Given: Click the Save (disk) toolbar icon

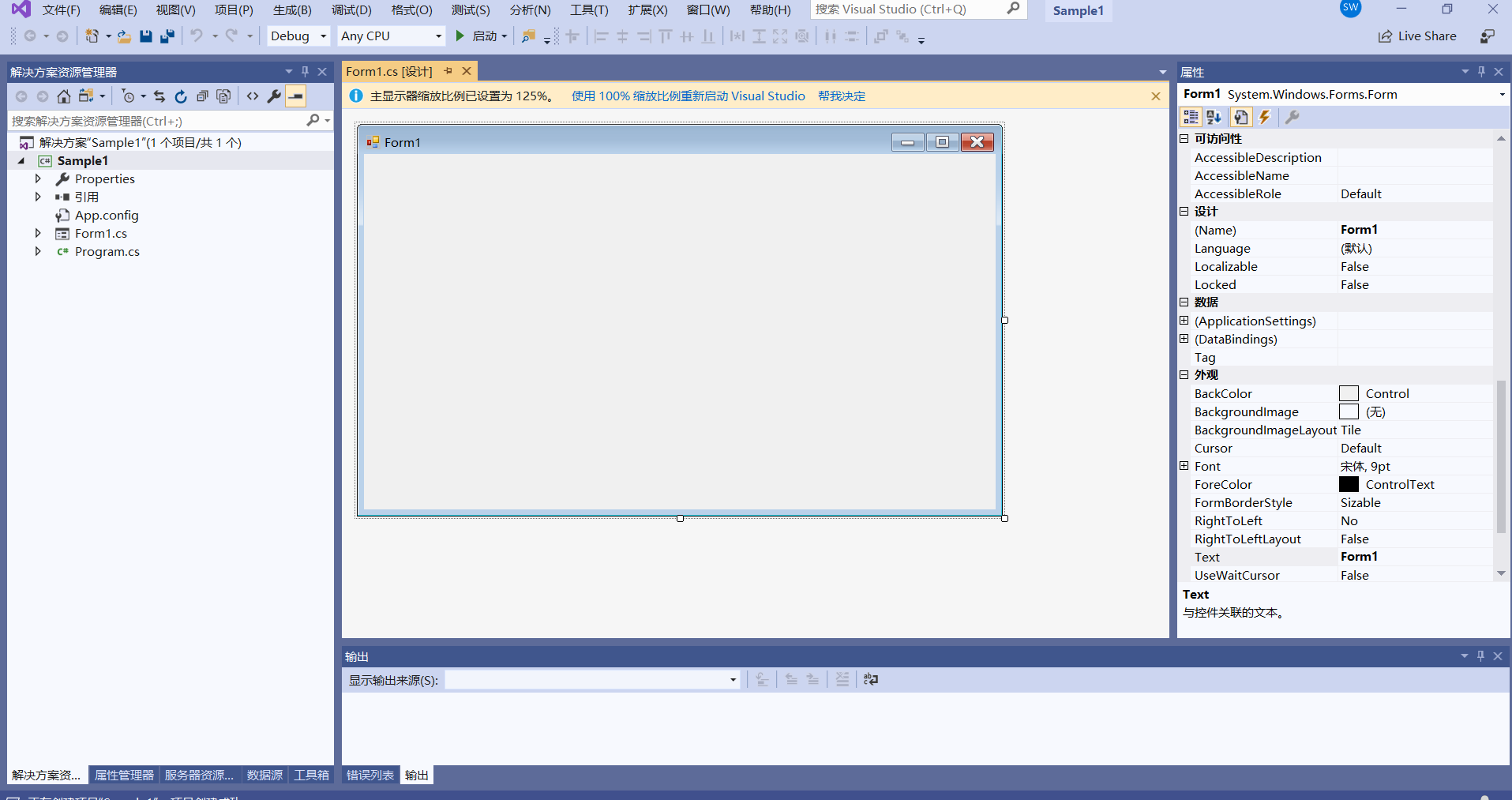Looking at the screenshot, I should [145, 36].
